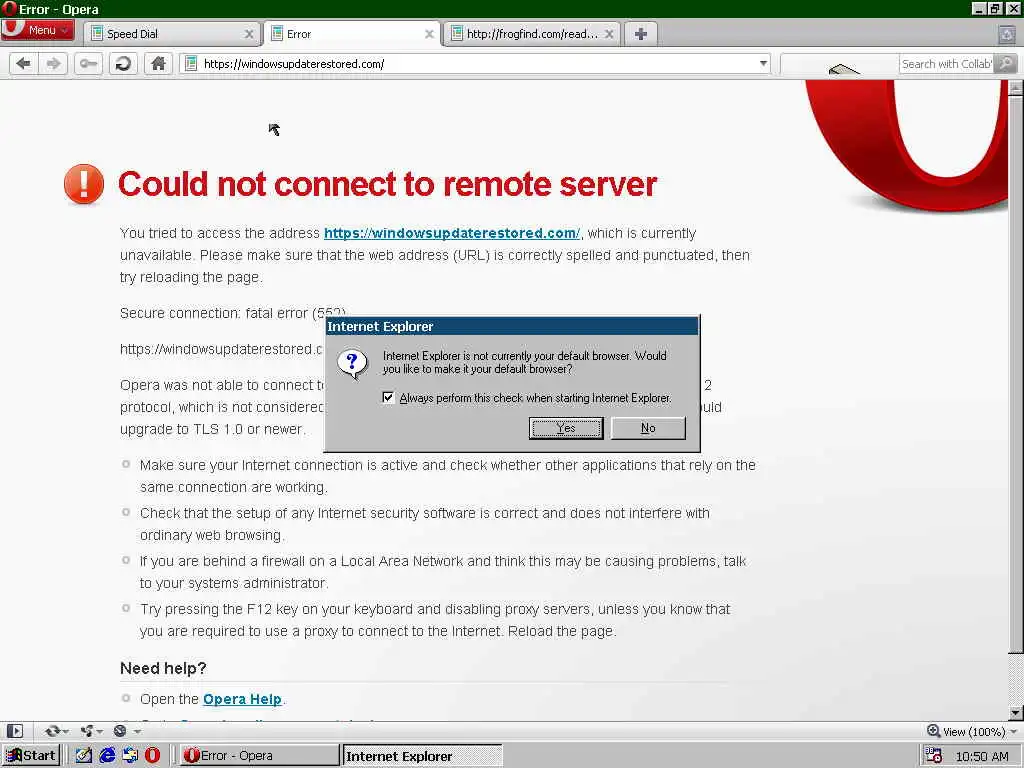
Task: Reload the page with the Reload icon
Action: click(123, 63)
